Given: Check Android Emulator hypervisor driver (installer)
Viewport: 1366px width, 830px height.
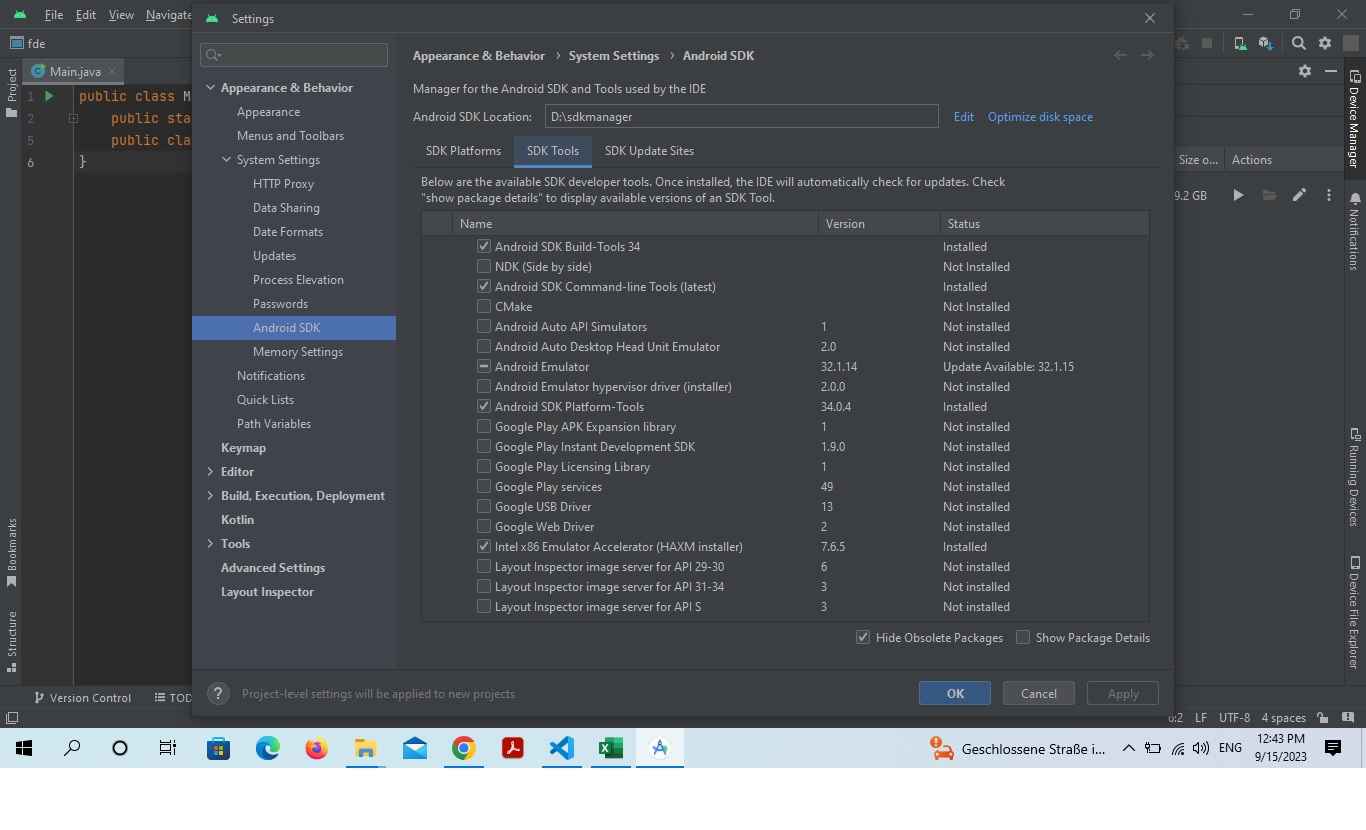Looking at the screenshot, I should 484,386.
